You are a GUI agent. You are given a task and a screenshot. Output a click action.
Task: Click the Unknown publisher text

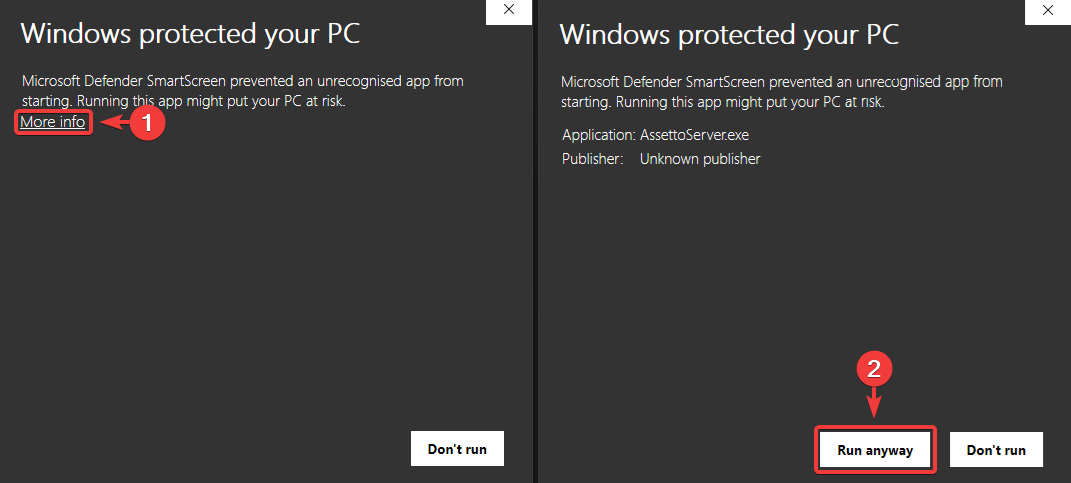pos(700,158)
